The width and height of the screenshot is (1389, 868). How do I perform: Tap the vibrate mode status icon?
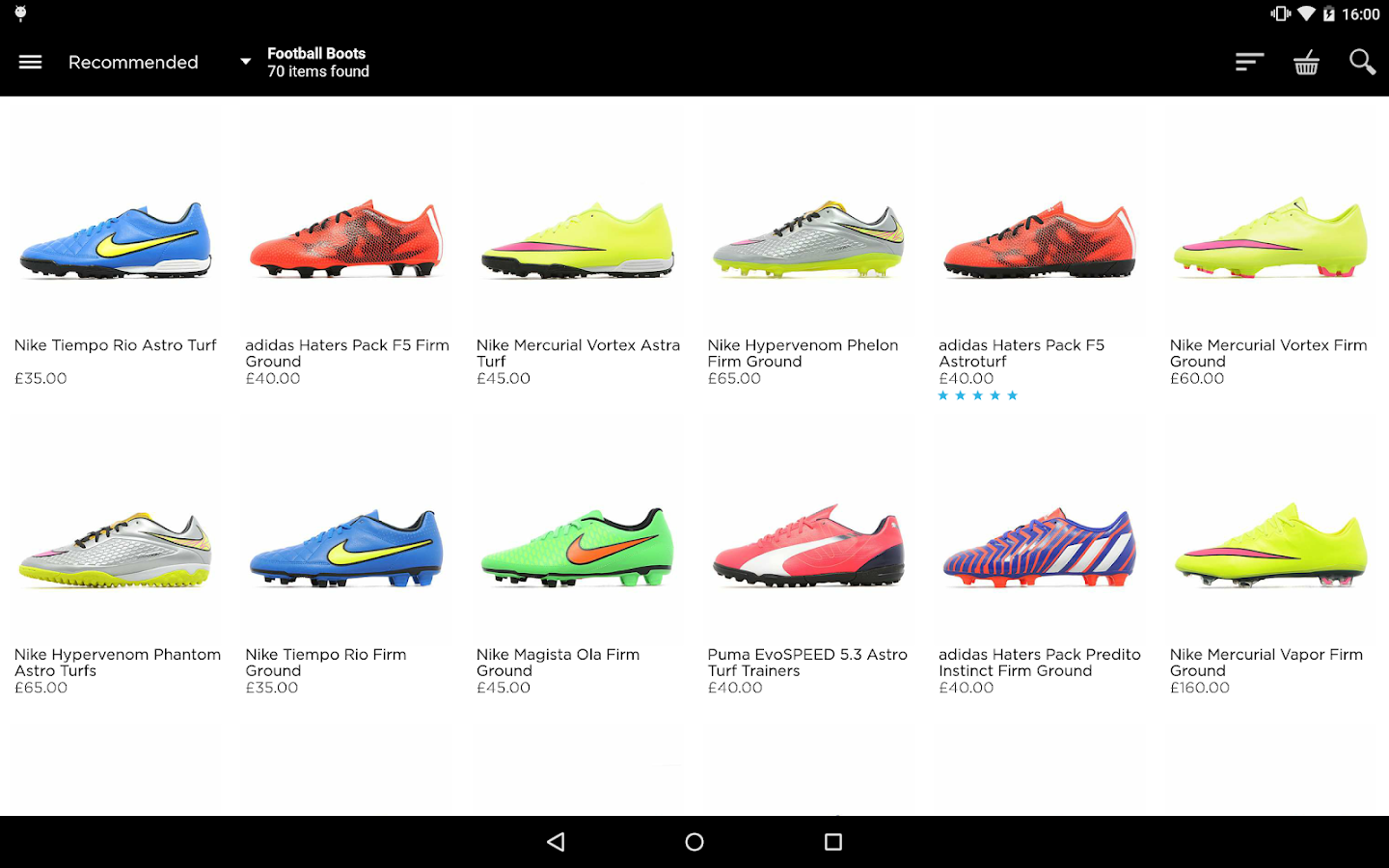coord(1280,14)
